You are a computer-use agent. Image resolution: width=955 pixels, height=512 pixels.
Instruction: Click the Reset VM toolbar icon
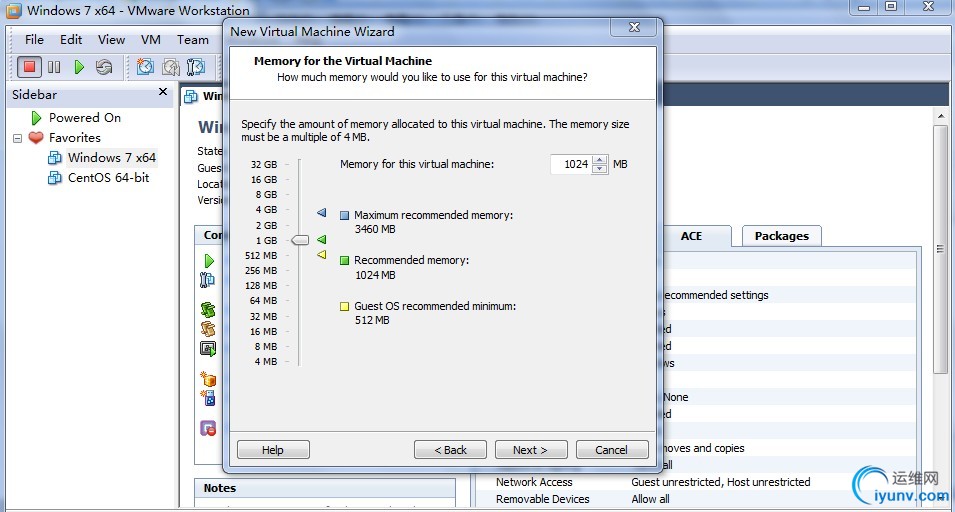(104, 67)
